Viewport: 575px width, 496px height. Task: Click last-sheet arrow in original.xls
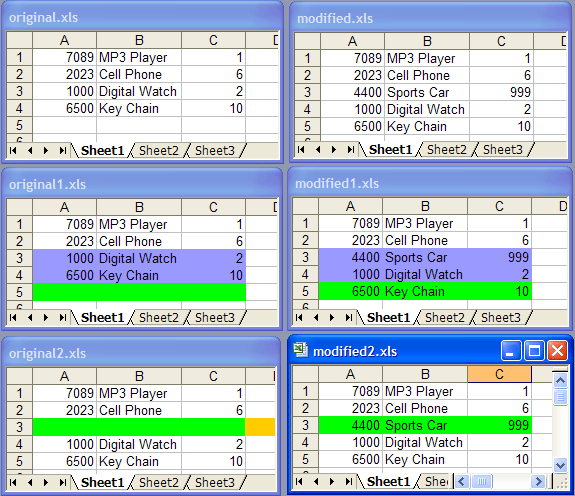tap(62, 151)
